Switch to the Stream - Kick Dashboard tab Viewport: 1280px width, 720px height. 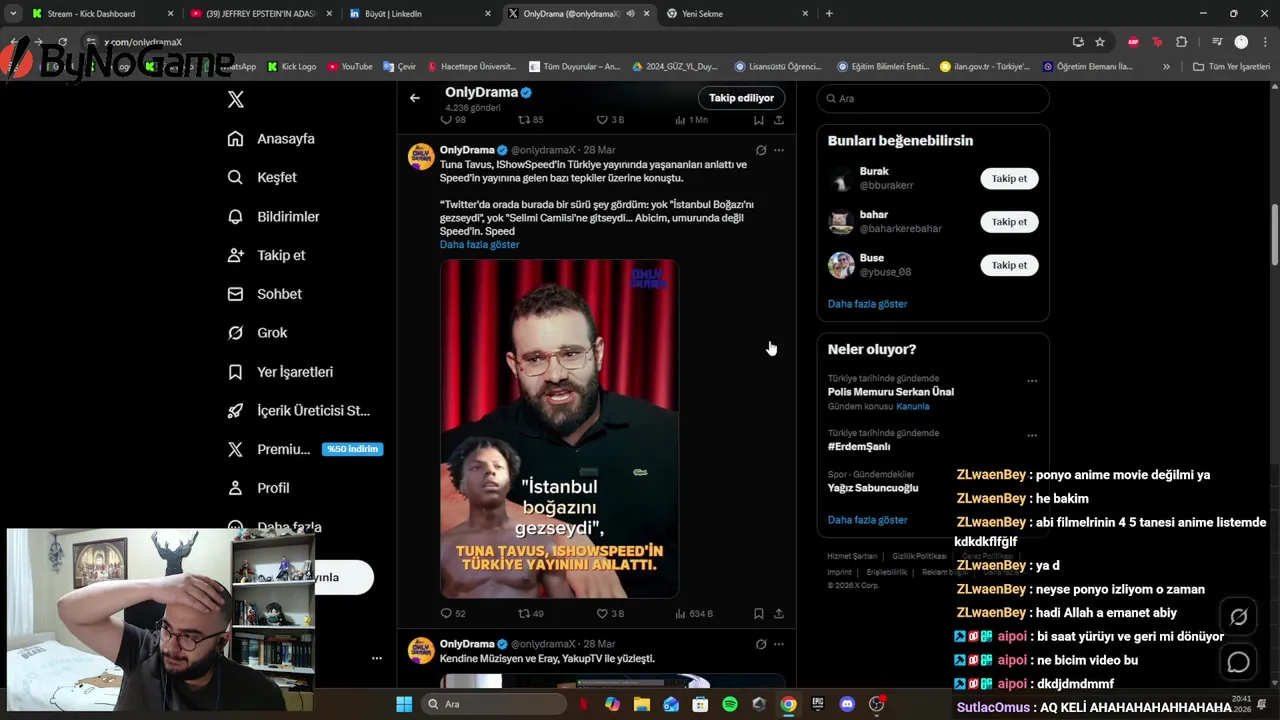(x=101, y=14)
